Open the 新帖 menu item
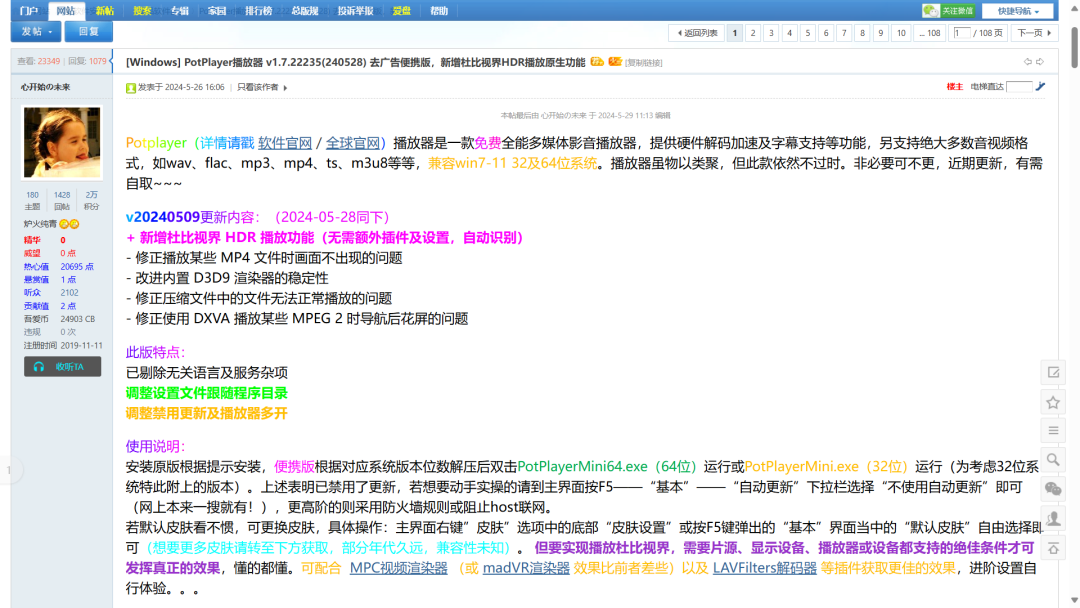Image resolution: width=1080 pixels, height=608 pixels. (x=105, y=11)
